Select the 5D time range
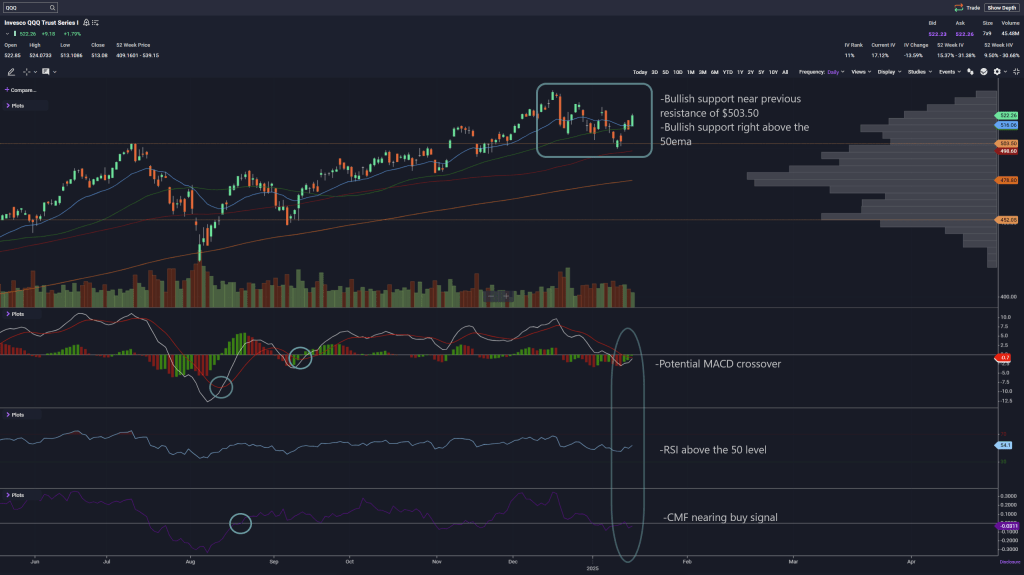Viewport: 1024px width, 575px height. coord(665,72)
